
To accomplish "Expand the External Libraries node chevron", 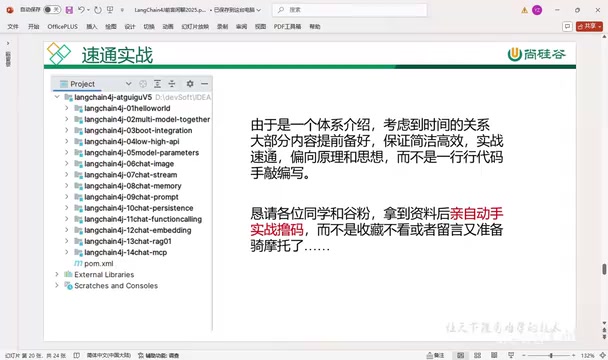I will coord(57,274).
